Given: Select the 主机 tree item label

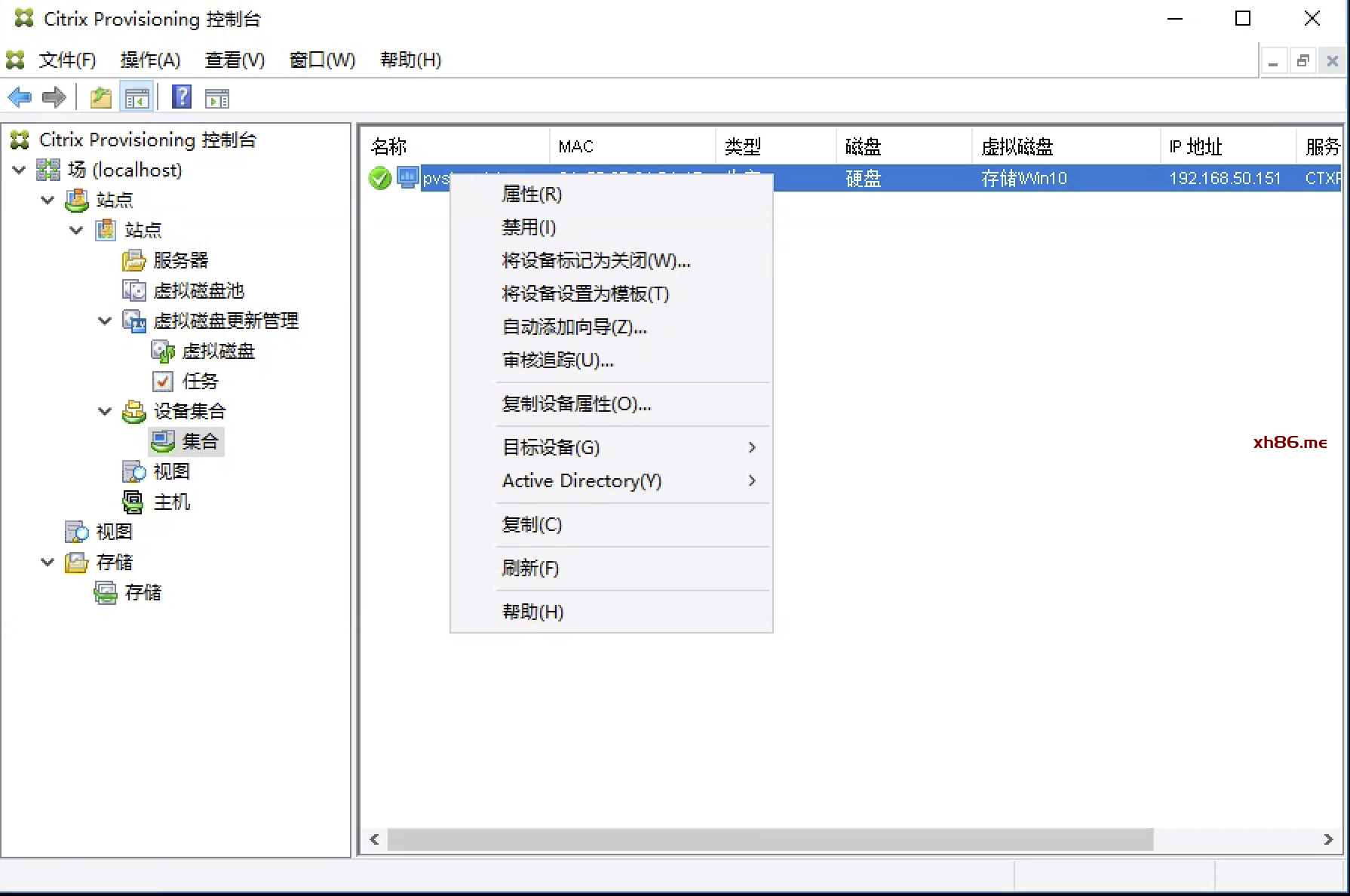Looking at the screenshot, I should point(172,502).
